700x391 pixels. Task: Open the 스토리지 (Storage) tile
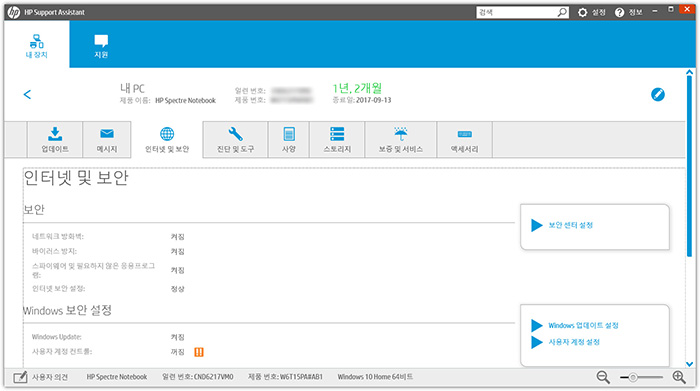point(337,140)
